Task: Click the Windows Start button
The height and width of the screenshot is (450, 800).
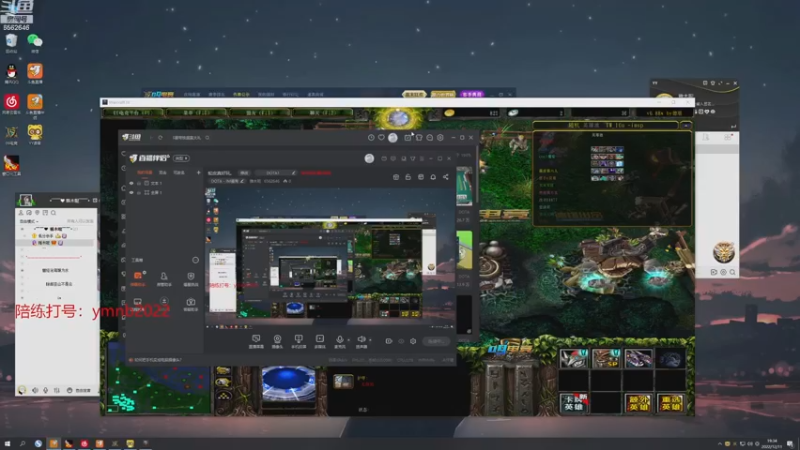Action: (x=7, y=443)
